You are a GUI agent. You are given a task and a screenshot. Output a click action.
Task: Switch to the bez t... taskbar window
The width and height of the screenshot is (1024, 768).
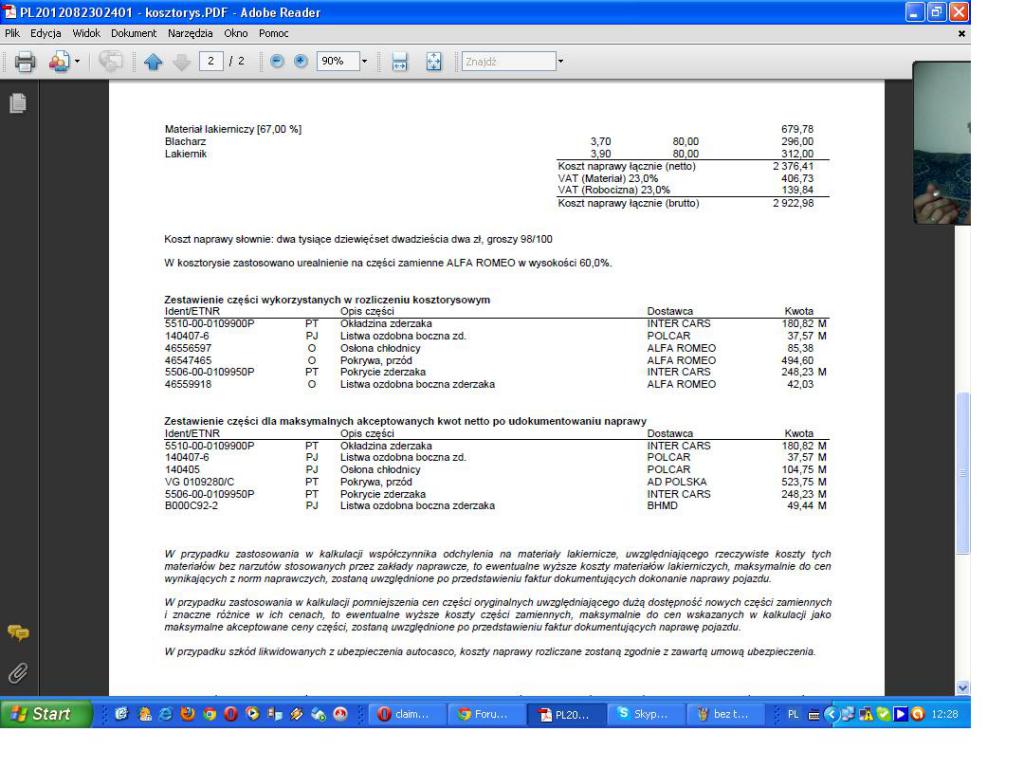coord(725,714)
